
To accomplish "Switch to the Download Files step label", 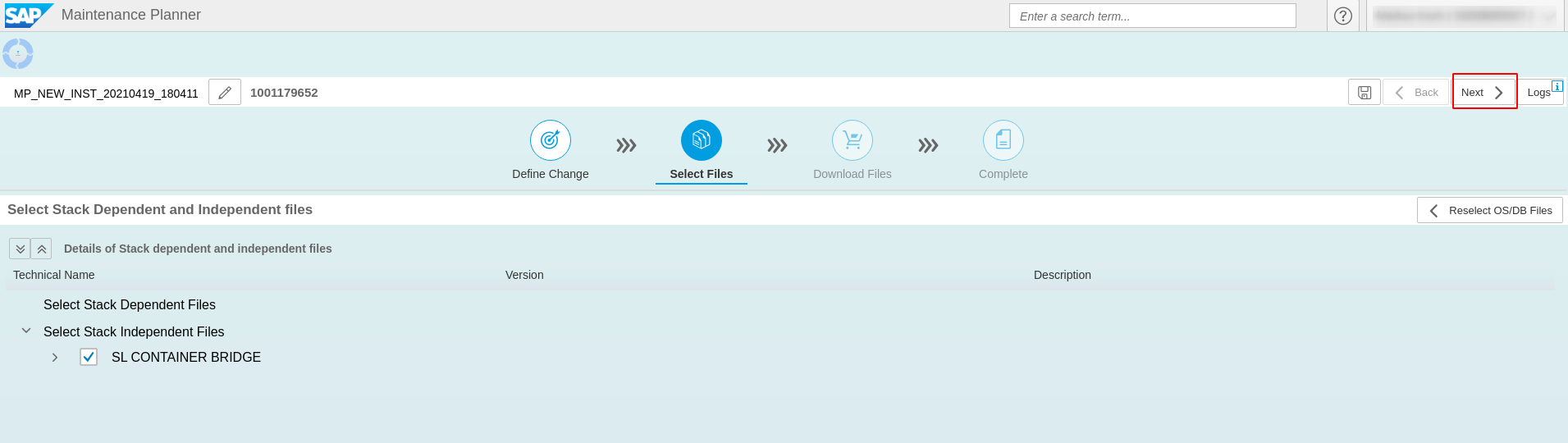I will click(853, 174).
